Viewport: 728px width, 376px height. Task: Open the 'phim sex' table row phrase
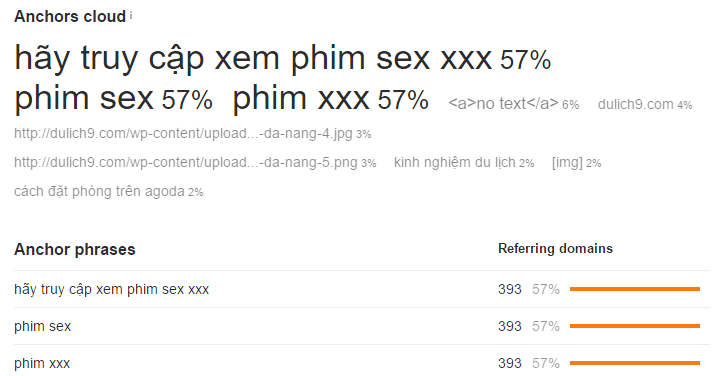pos(43,326)
